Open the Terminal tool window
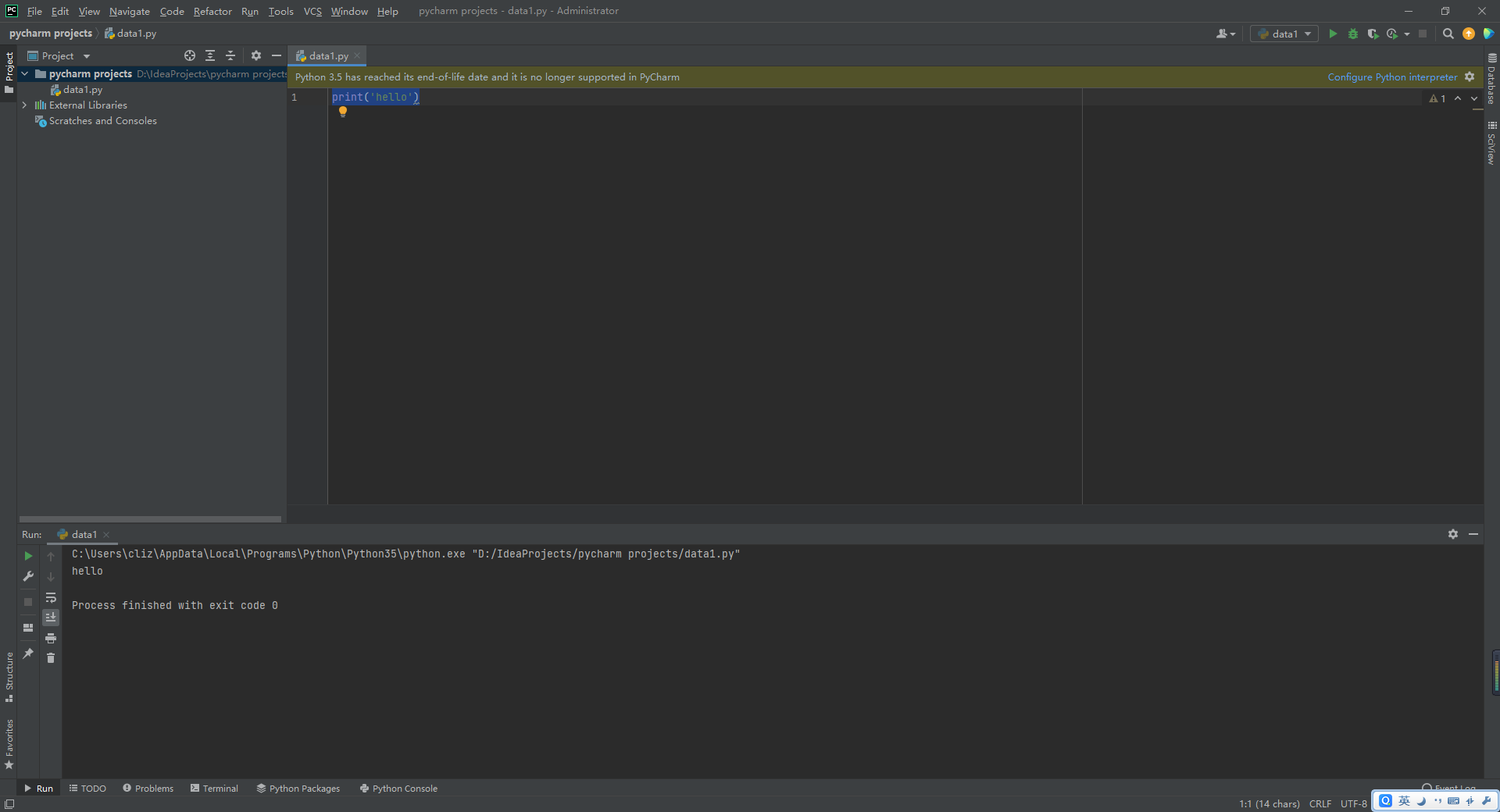Image resolution: width=1500 pixels, height=812 pixels. click(214, 788)
